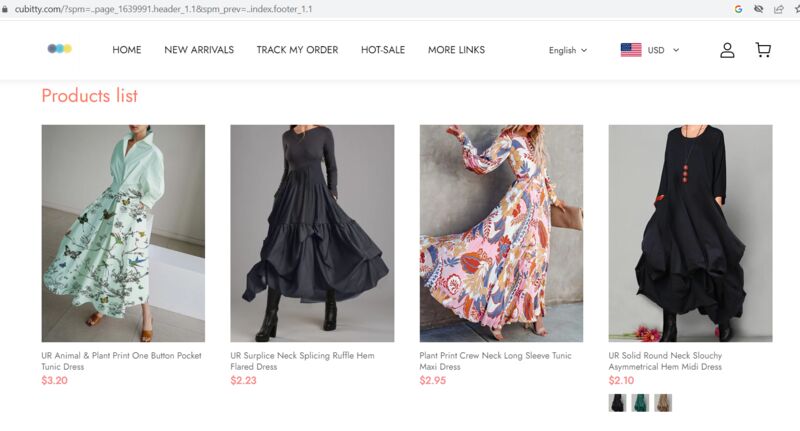The image size is (800, 431).
Task: Open UR Solid Round Neck Slouchy dress title
Action: (665, 361)
